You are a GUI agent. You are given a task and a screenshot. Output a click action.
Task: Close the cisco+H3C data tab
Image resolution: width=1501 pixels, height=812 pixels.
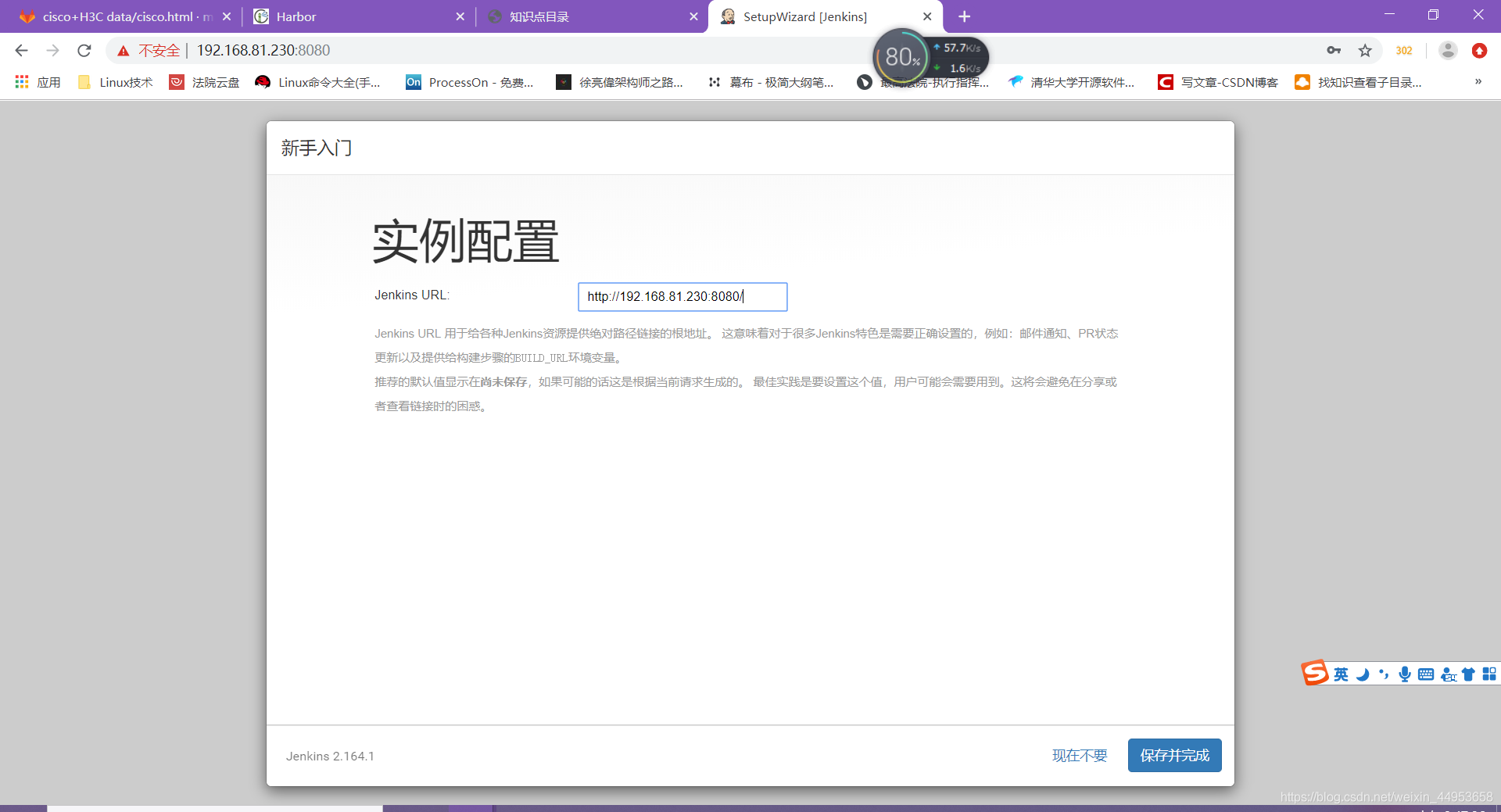tap(227, 16)
